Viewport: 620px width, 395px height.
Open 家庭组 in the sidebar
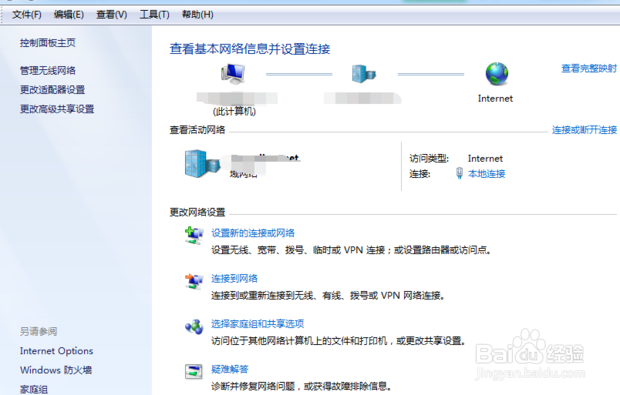point(34,389)
